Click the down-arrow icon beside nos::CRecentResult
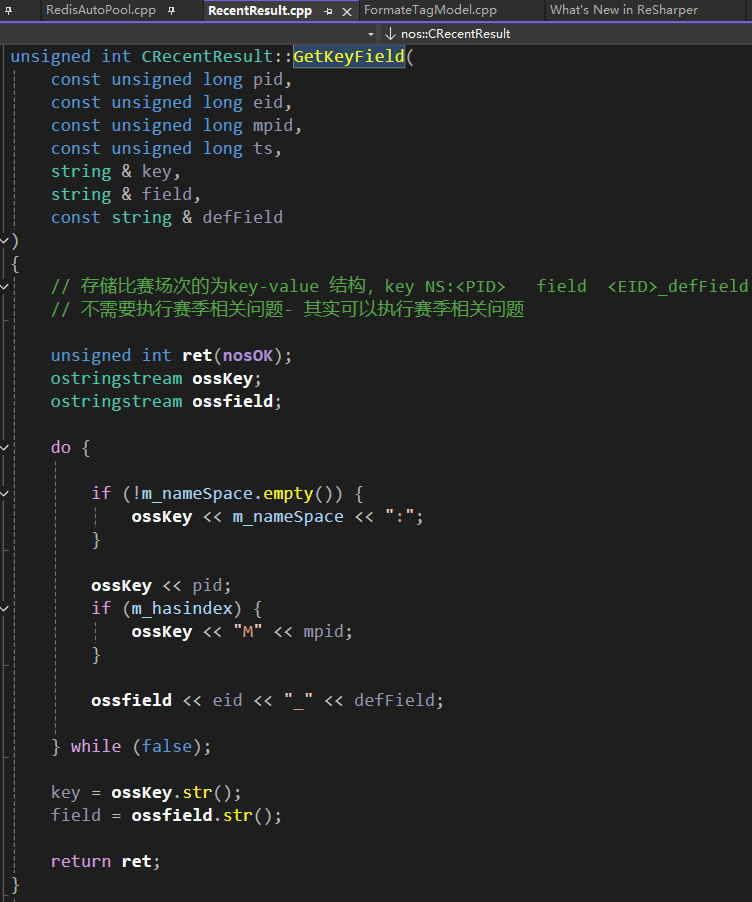Viewport: 752px width, 902px height. pos(391,34)
